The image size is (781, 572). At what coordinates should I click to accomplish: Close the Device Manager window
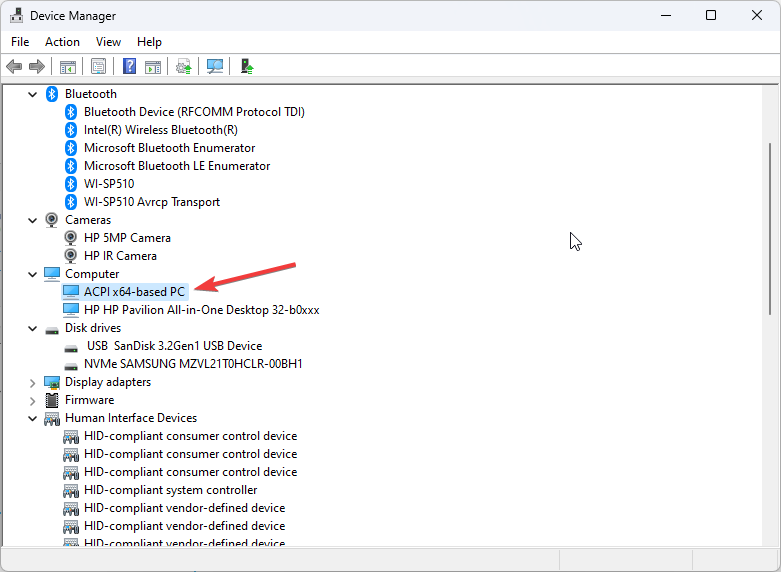click(757, 15)
